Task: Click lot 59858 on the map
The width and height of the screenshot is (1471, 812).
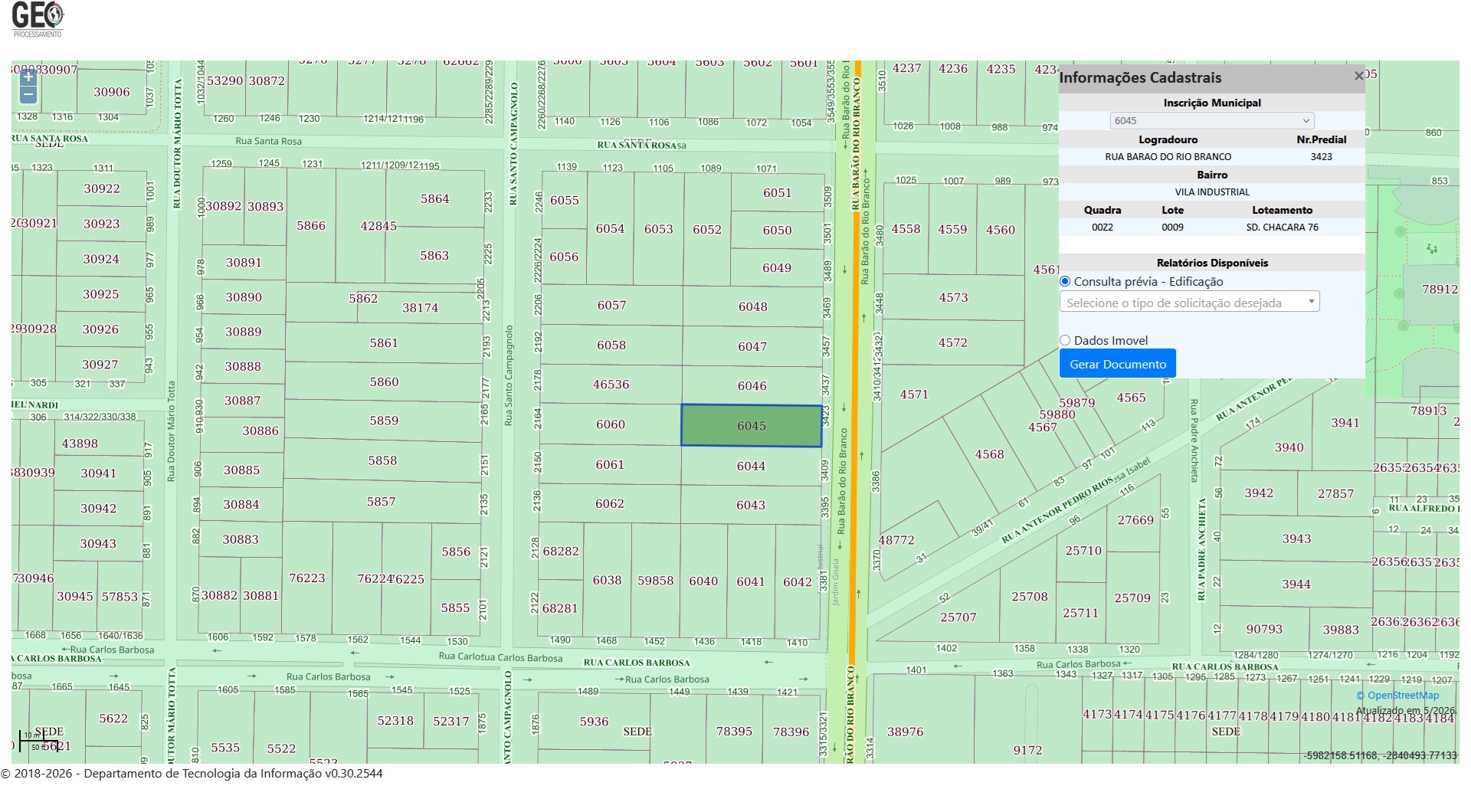Action: pyautogui.click(x=656, y=581)
